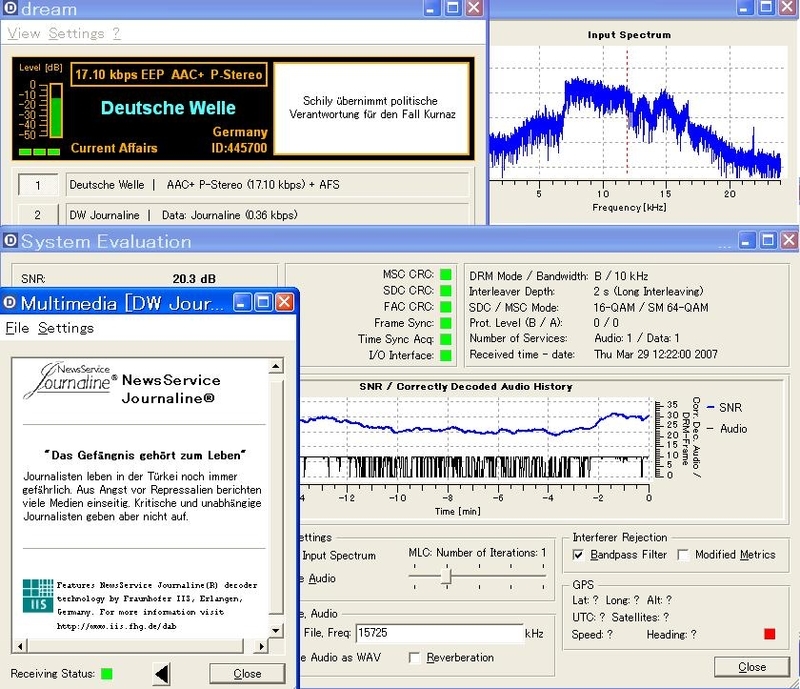Viewport: 800px width, 689px height.
Task: Click the FAC CRC green status indicator
Action: [x=445, y=307]
